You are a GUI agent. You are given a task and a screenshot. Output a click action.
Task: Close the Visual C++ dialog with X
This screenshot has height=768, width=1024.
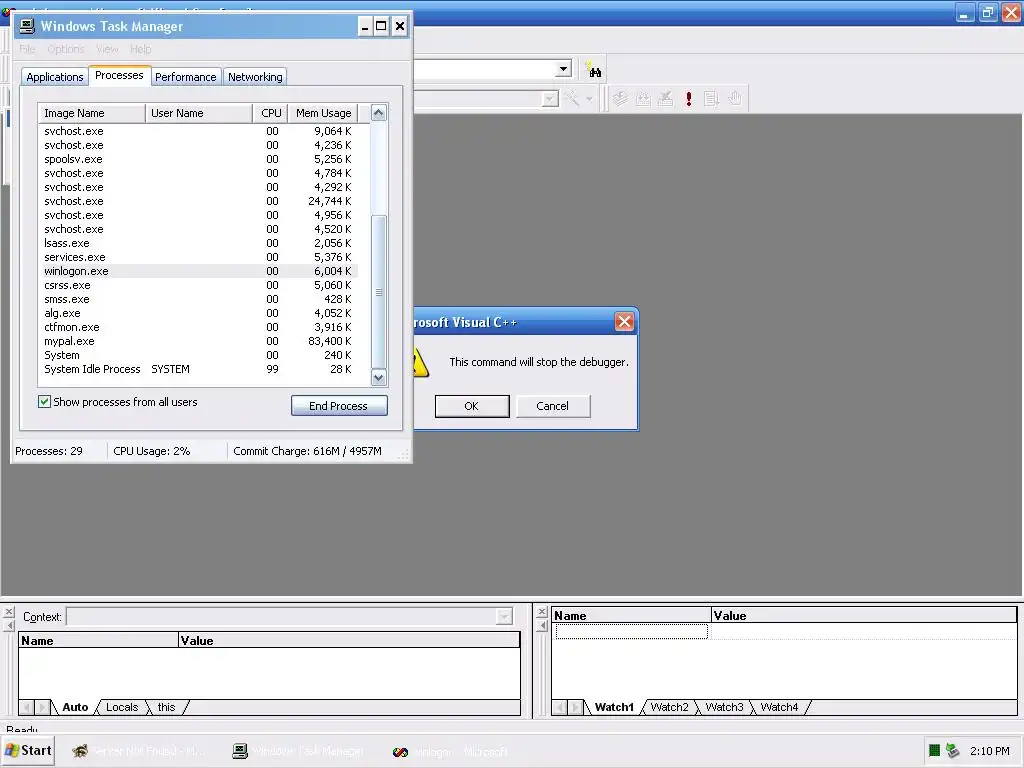pyautogui.click(x=624, y=321)
